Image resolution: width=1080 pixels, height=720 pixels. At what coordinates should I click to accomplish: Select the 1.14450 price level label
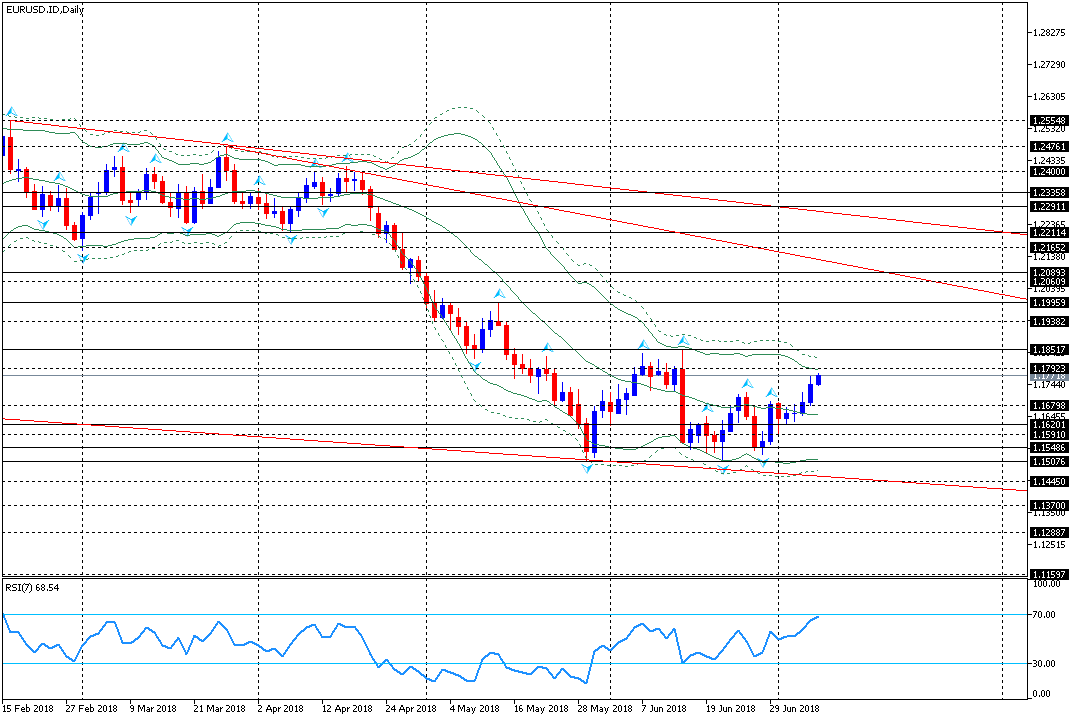(x=1049, y=482)
